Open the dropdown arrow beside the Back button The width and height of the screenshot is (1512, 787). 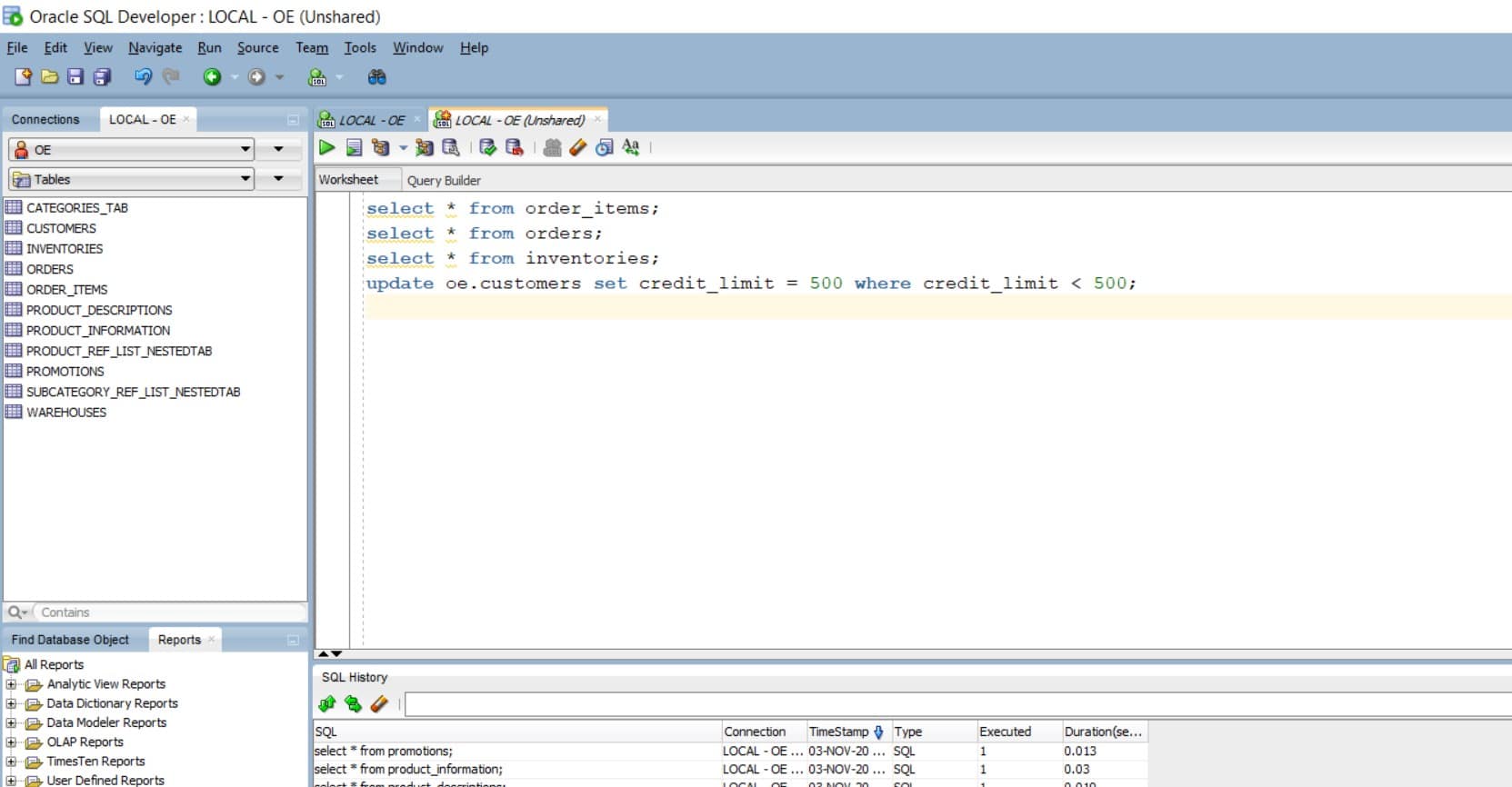pyautogui.click(x=235, y=77)
